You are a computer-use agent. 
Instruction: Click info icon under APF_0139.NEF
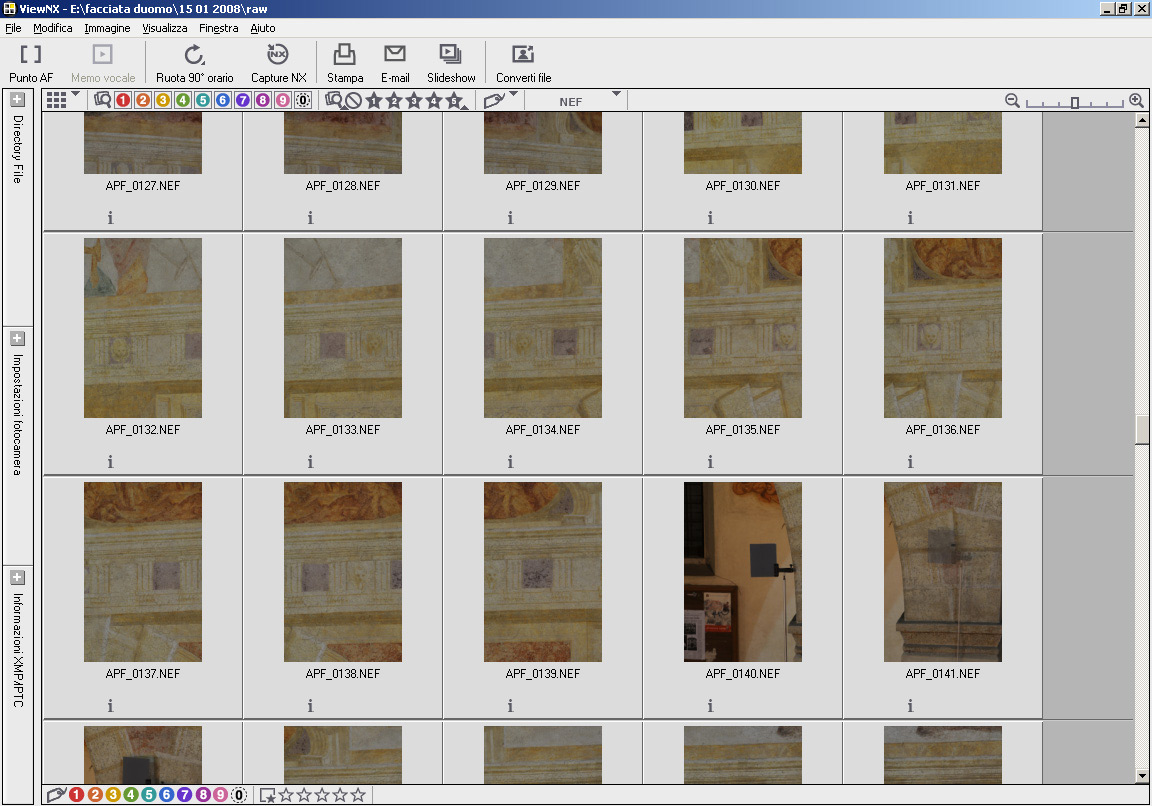pyautogui.click(x=510, y=705)
